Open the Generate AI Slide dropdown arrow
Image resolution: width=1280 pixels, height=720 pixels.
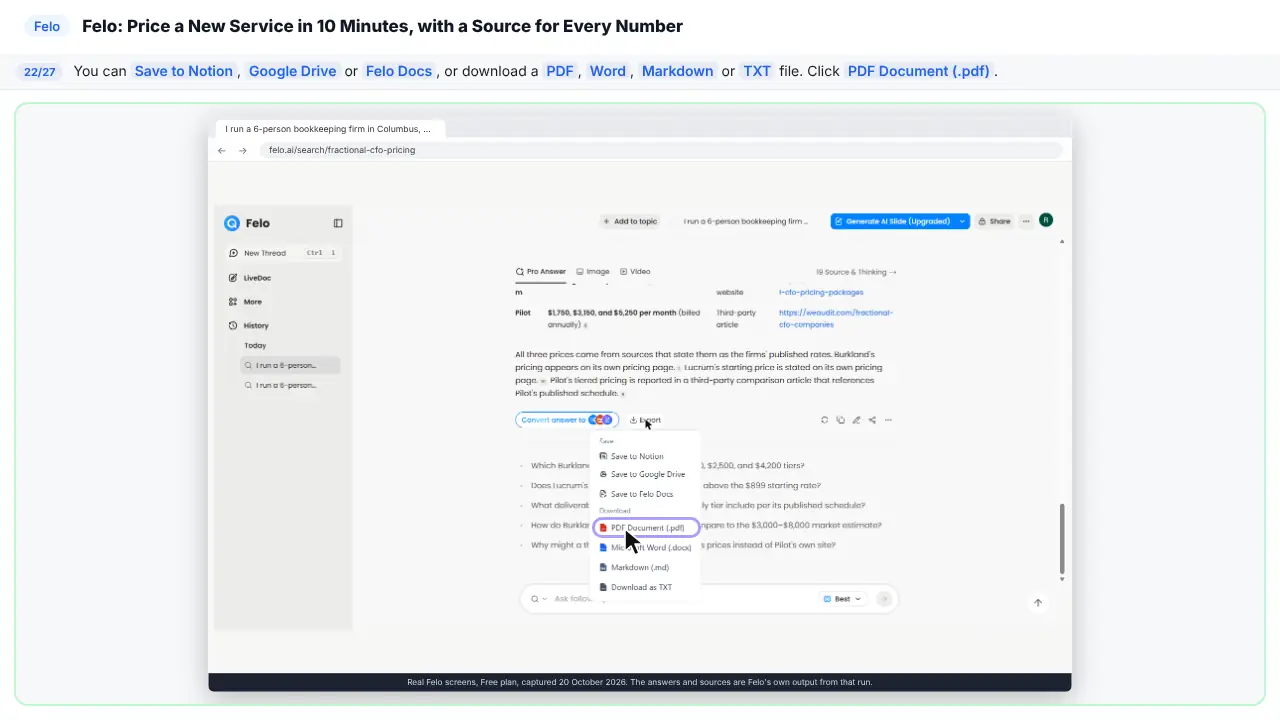point(962,221)
